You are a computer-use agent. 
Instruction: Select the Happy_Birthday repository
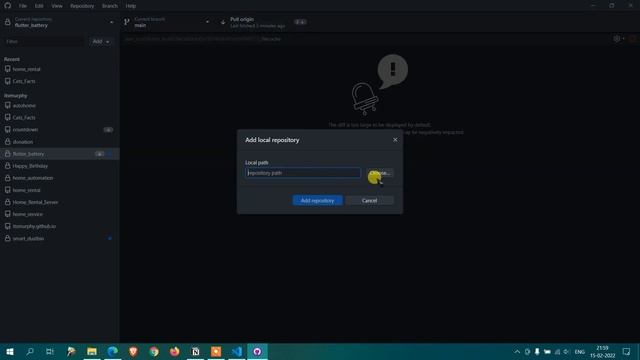[60, 166]
